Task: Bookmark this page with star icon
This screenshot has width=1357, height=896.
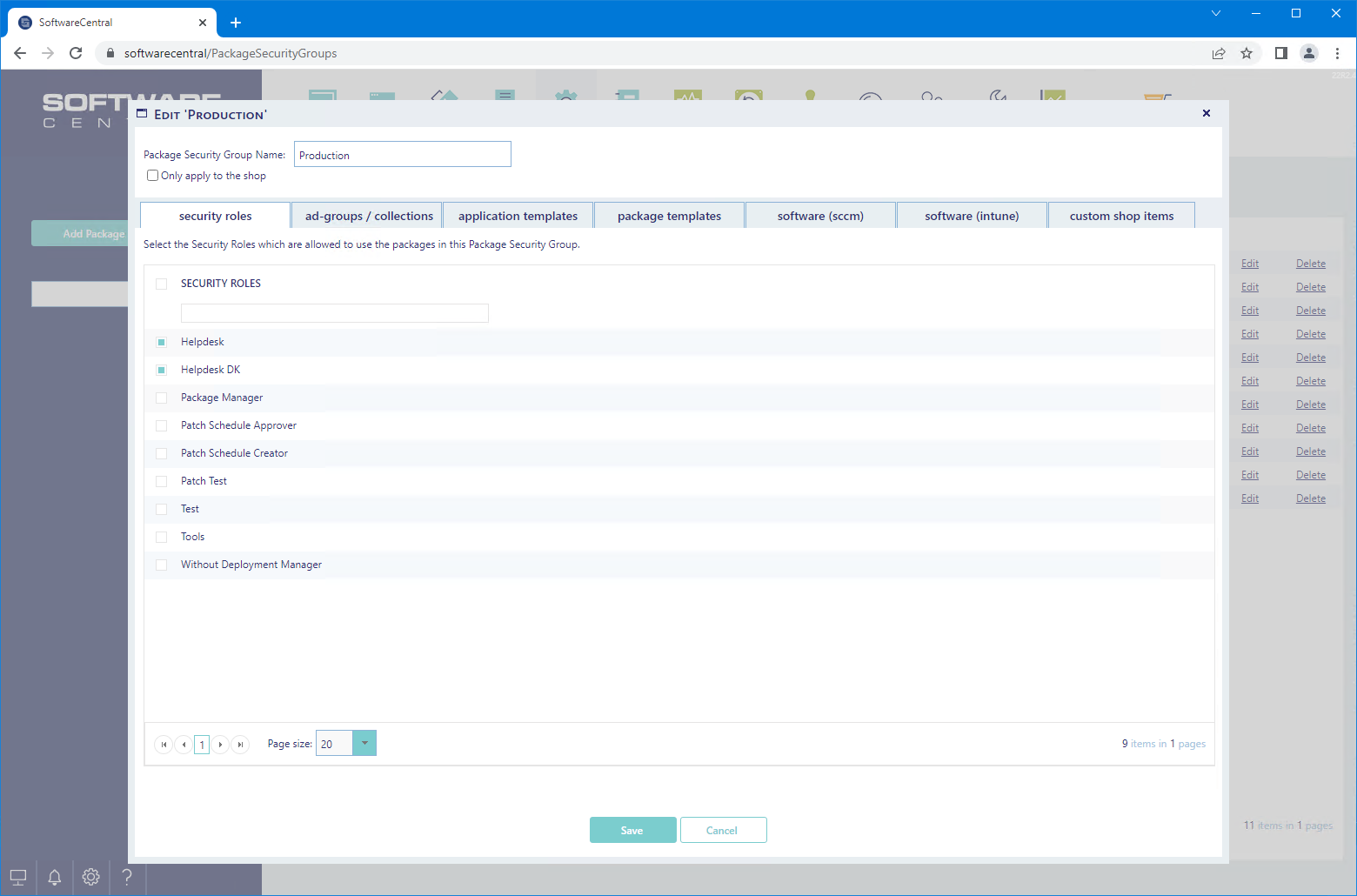Action: coord(1247,53)
